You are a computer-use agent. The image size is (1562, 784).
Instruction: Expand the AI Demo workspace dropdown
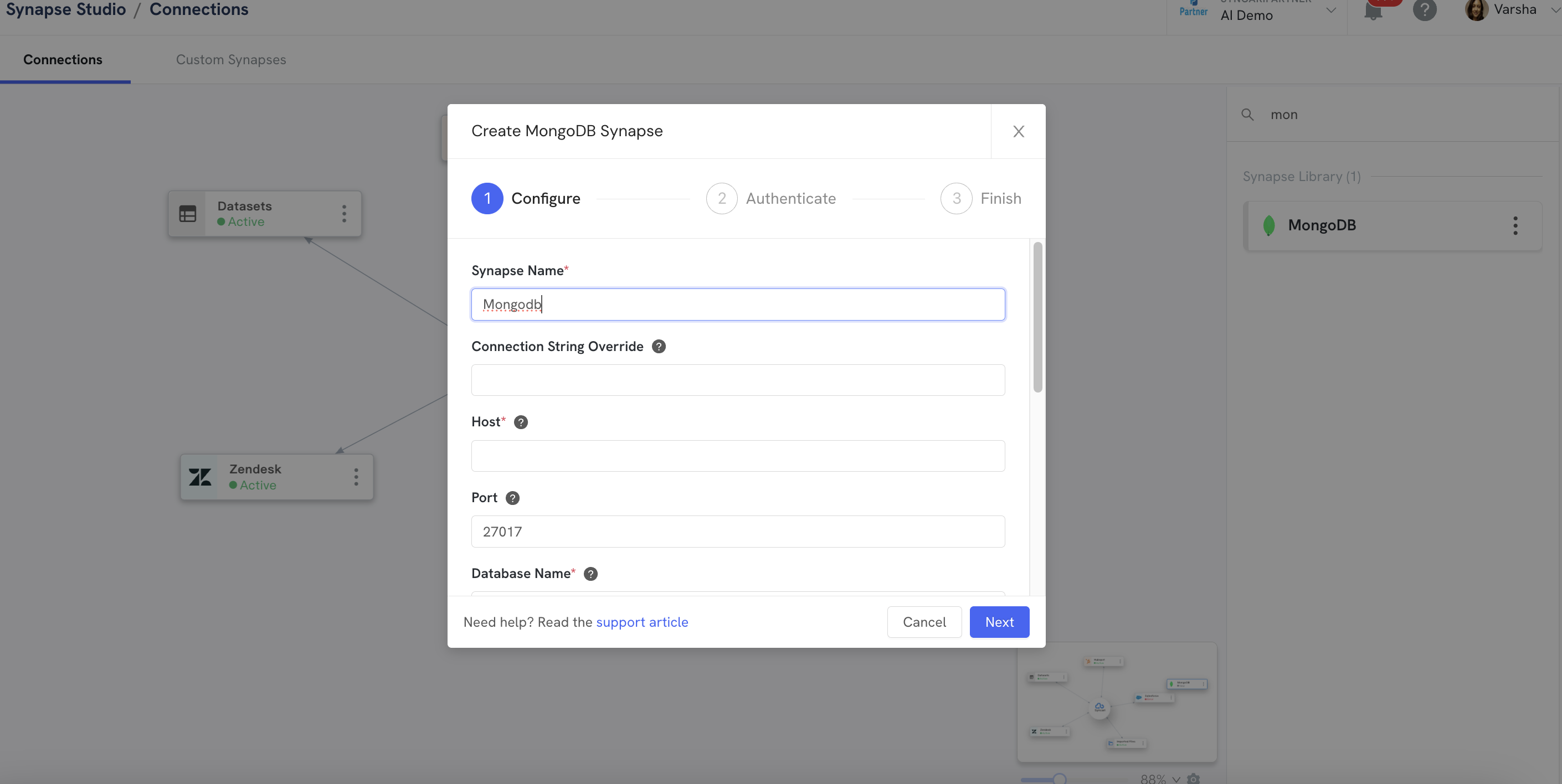(1331, 11)
